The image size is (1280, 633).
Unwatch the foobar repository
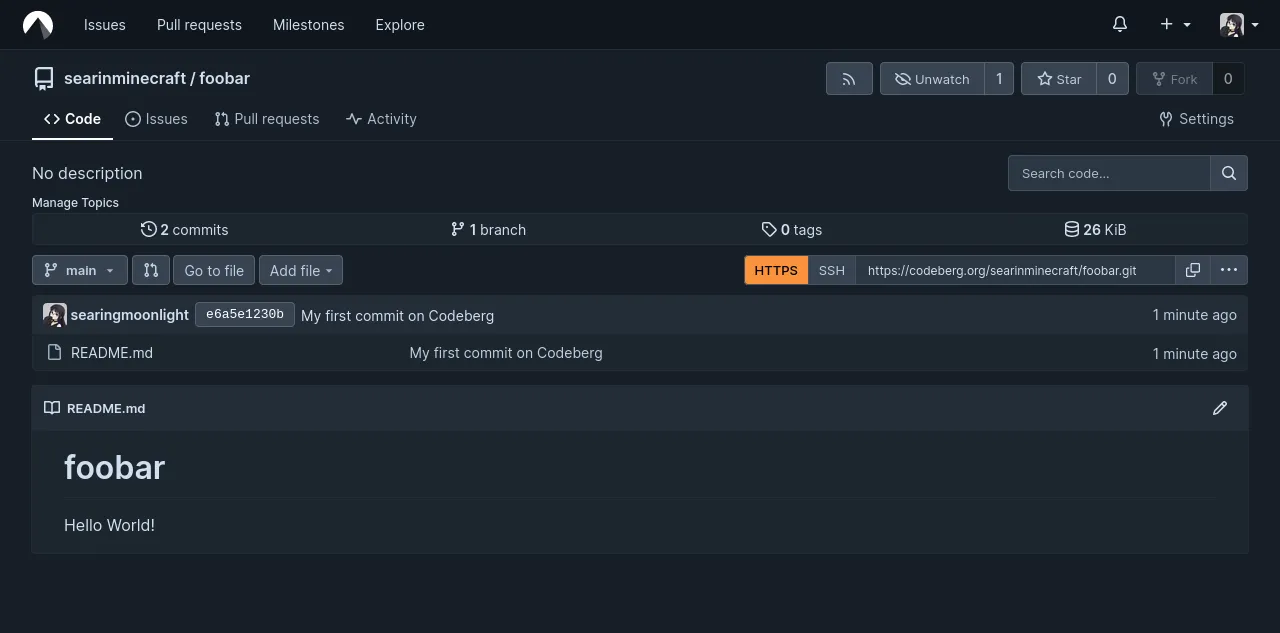pos(933,78)
